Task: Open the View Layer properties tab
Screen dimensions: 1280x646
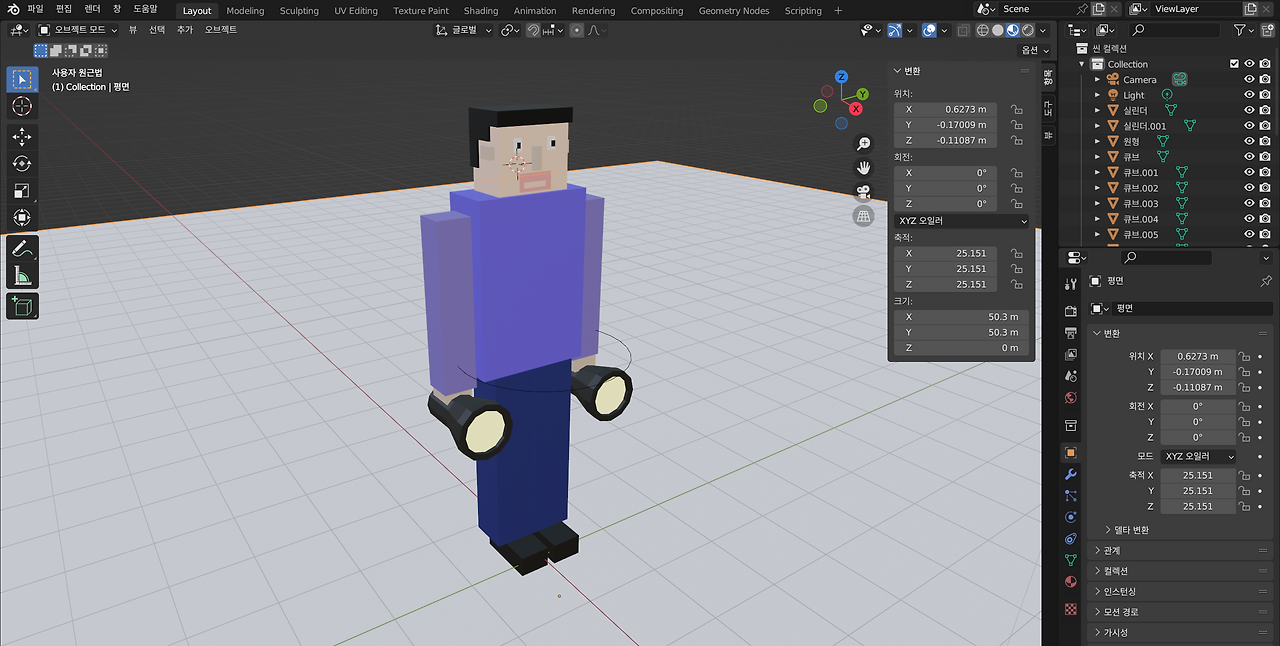Action: coord(1071,354)
